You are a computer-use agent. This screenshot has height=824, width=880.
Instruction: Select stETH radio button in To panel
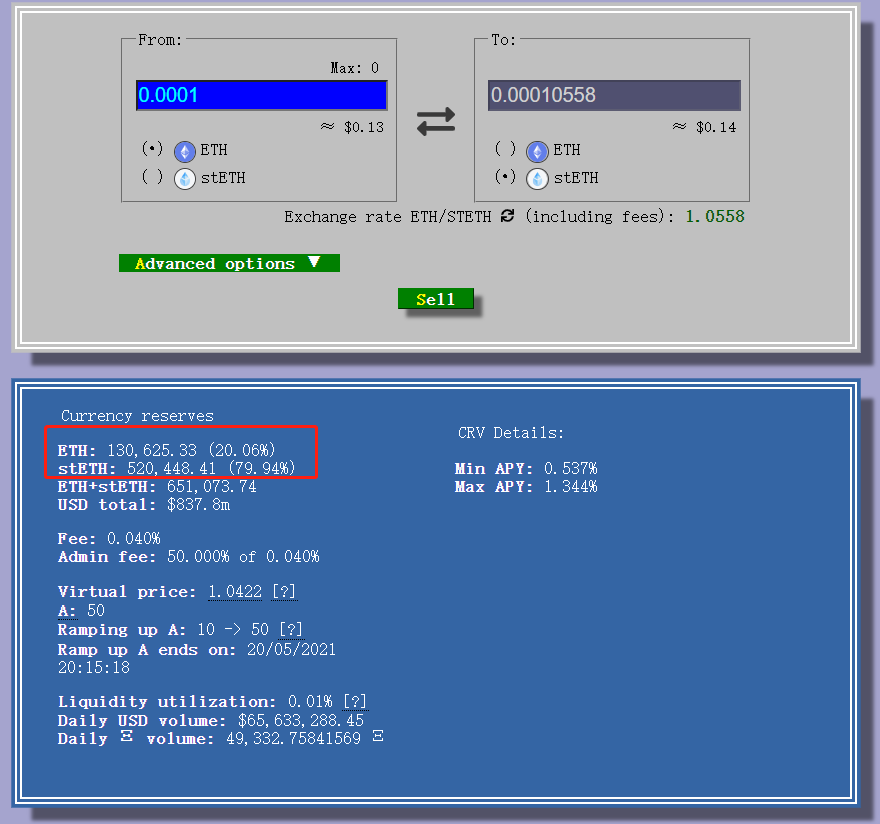[x=505, y=177]
